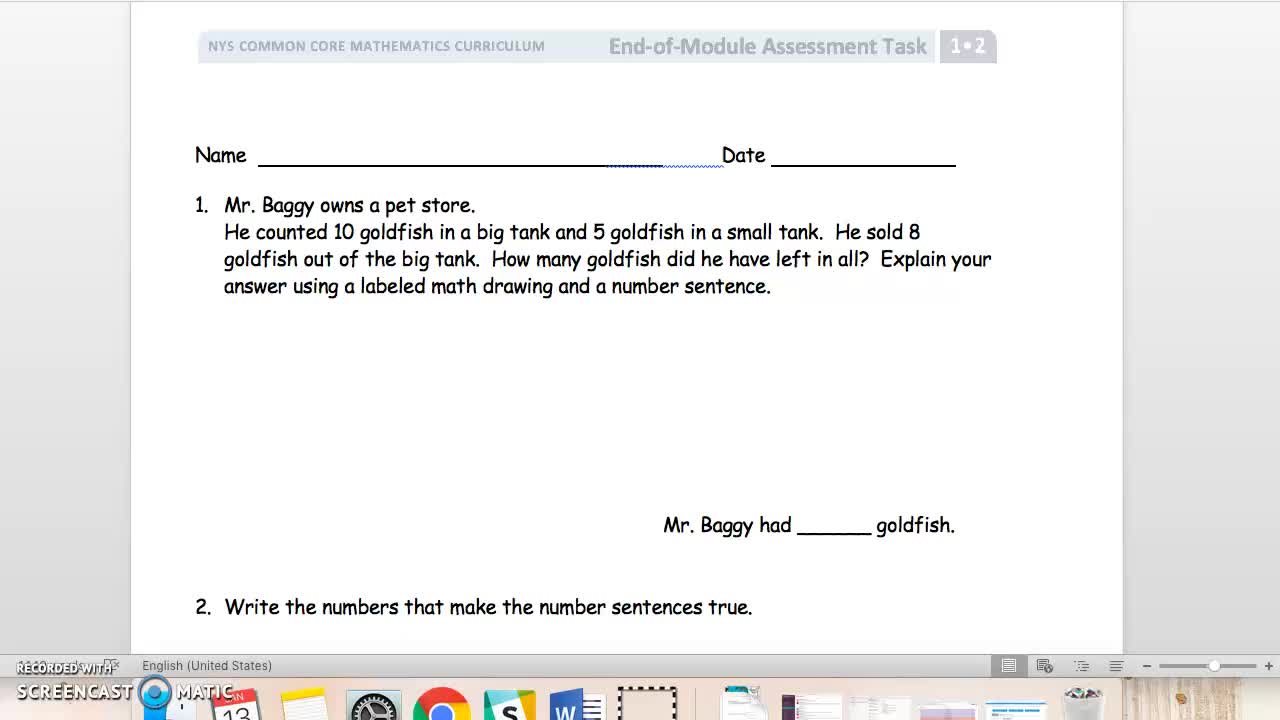Select Print Layout view in status bar
Image resolution: width=1280 pixels, height=720 pixels.
pos(1009,666)
